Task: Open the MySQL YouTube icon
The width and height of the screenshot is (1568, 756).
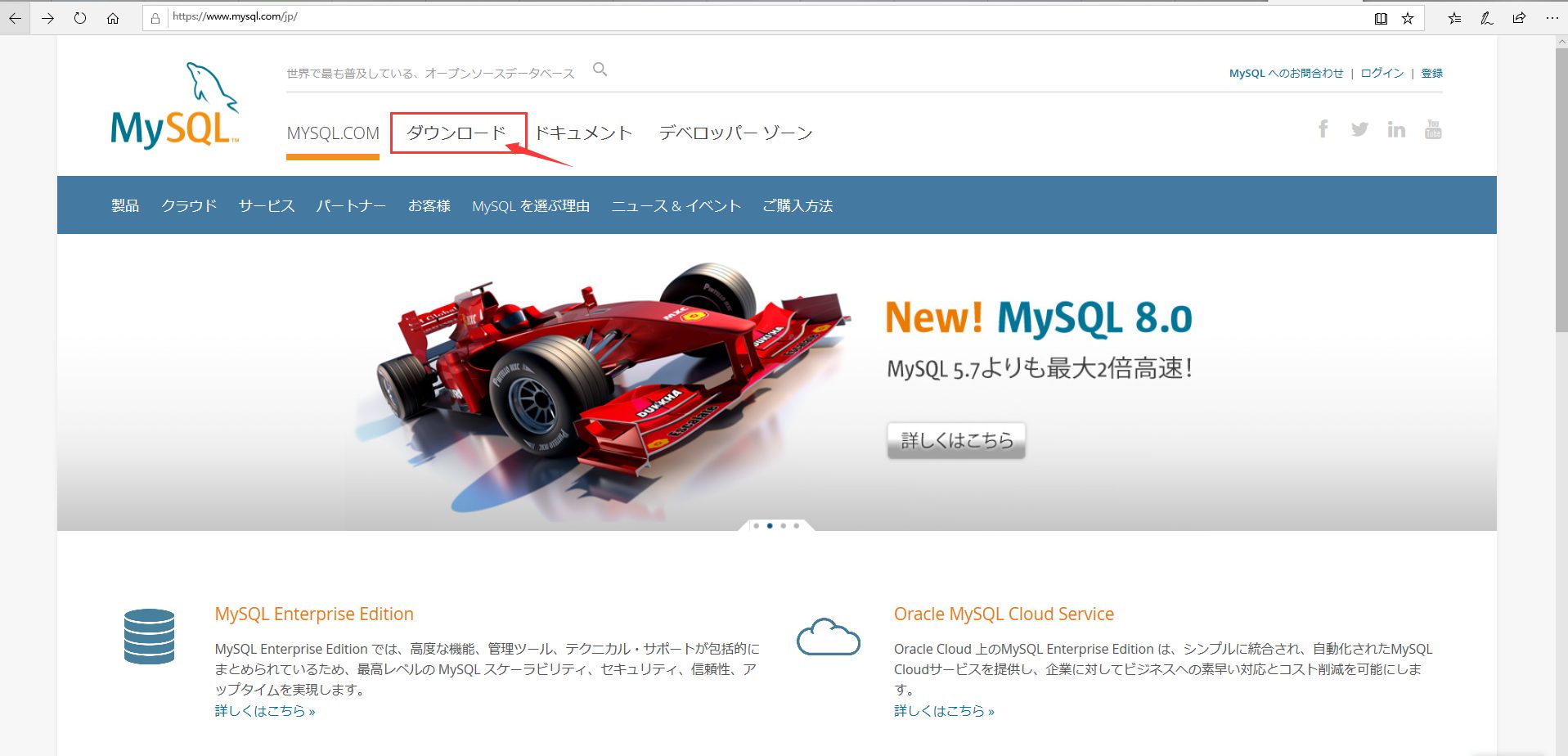Action: [1433, 129]
